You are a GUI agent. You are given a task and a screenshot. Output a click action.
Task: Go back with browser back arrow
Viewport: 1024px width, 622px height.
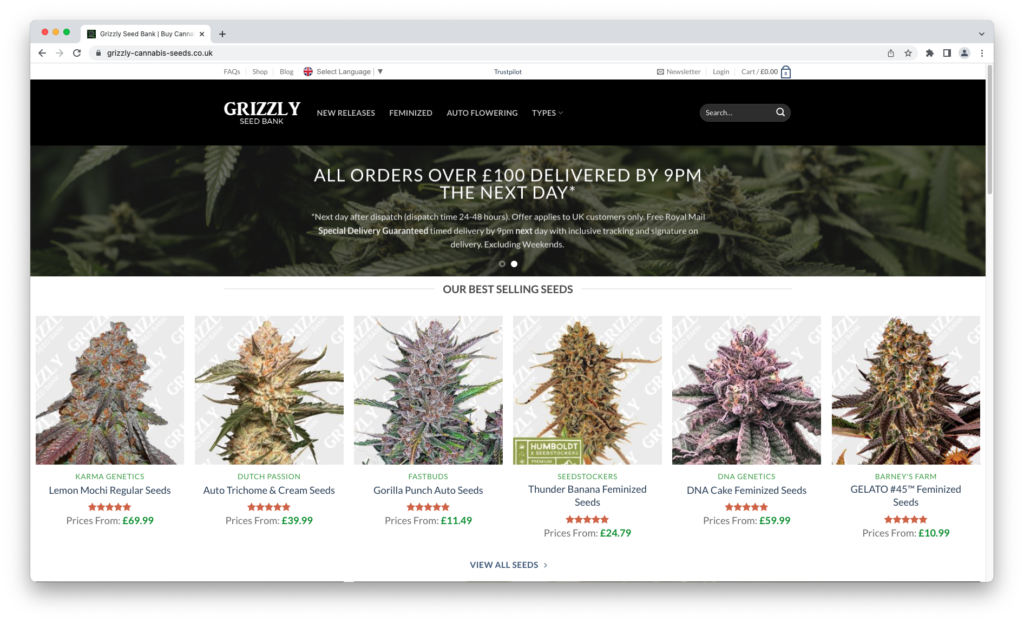tap(42, 53)
